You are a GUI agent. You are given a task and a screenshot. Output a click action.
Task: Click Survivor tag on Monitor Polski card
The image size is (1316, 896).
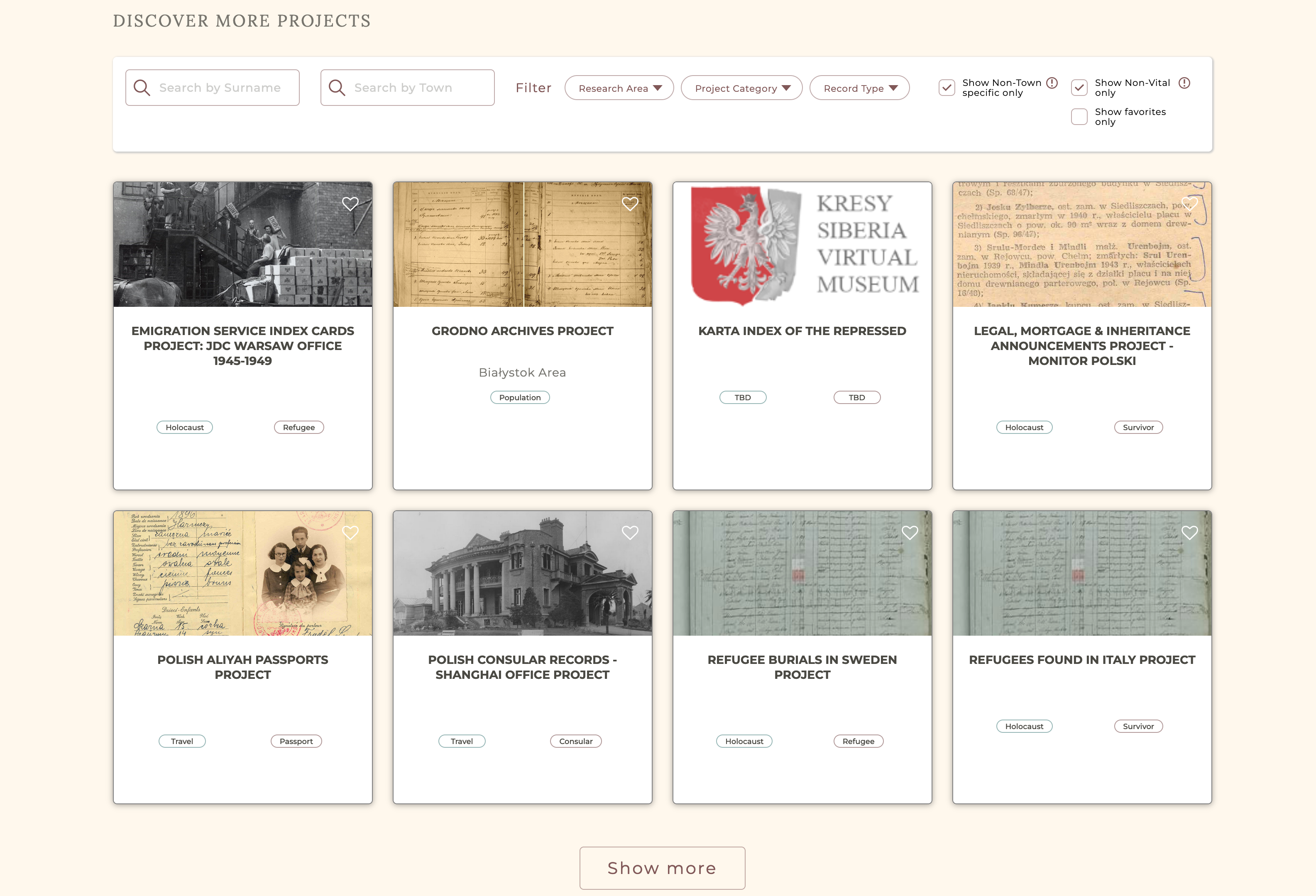tap(1138, 428)
